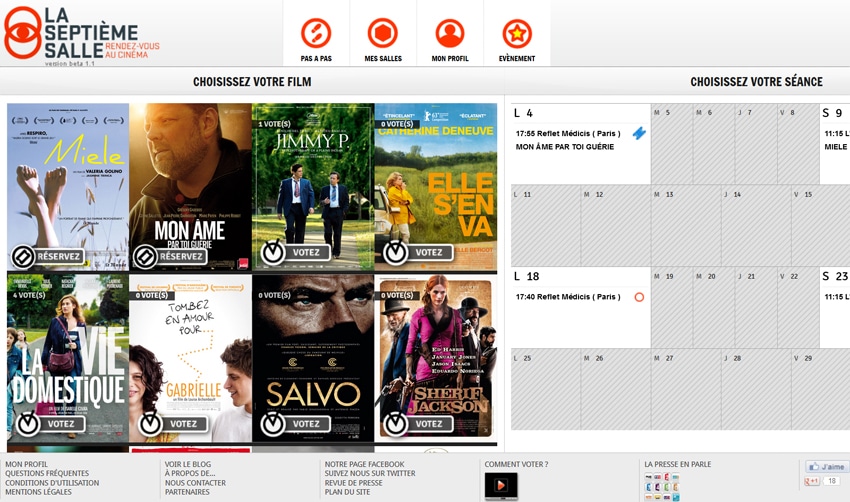850x502 pixels.
Task: Open the Pas à Pas guide icon
Action: pyautogui.click(x=316, y=34)
